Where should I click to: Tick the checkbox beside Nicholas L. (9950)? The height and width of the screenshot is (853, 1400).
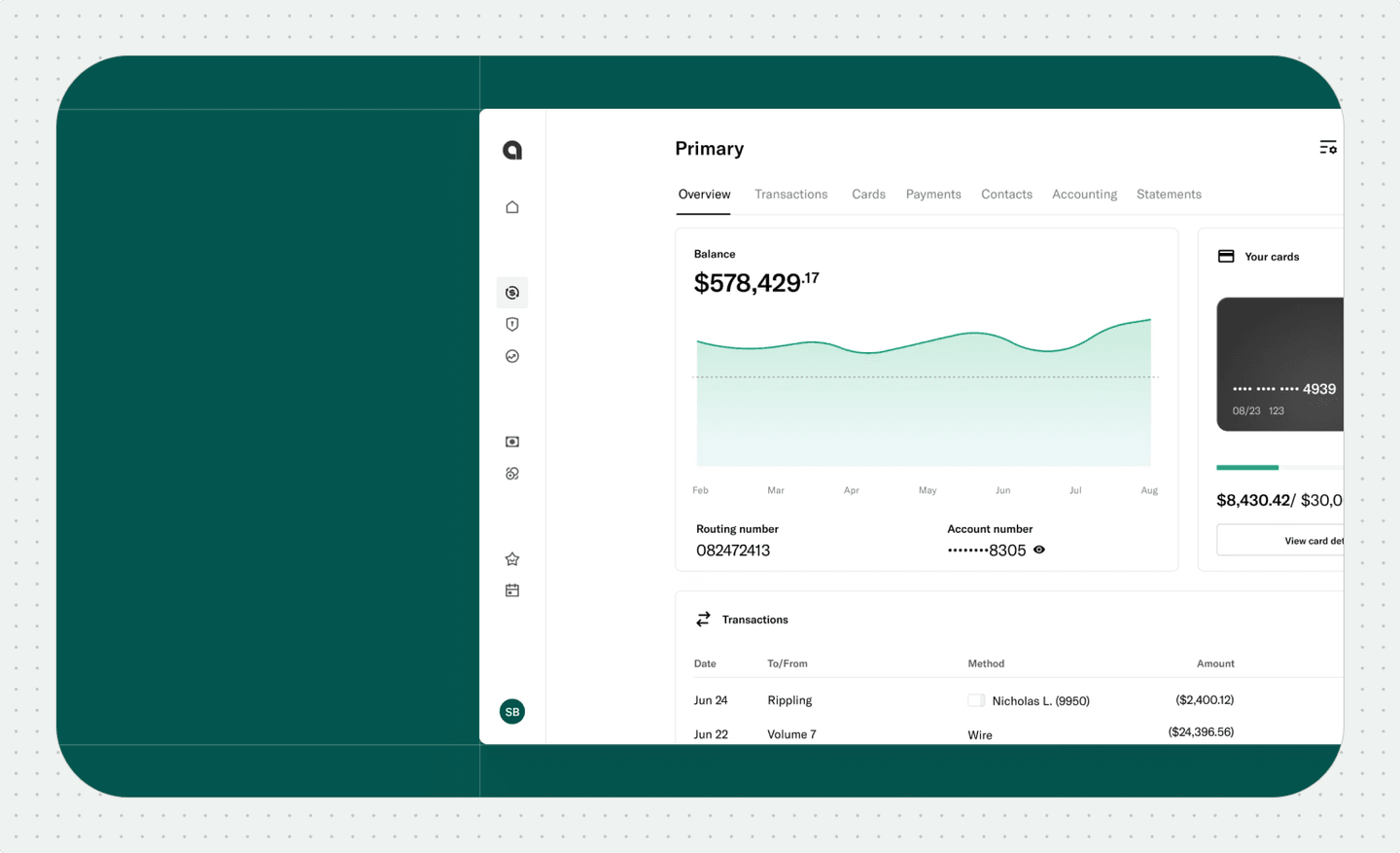[976, 700]
